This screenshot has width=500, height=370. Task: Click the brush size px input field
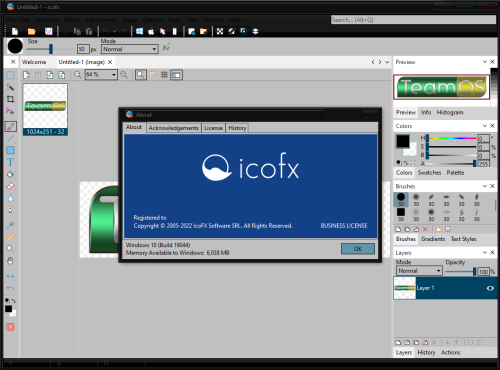pyautogui.click(x=83, y=49)
